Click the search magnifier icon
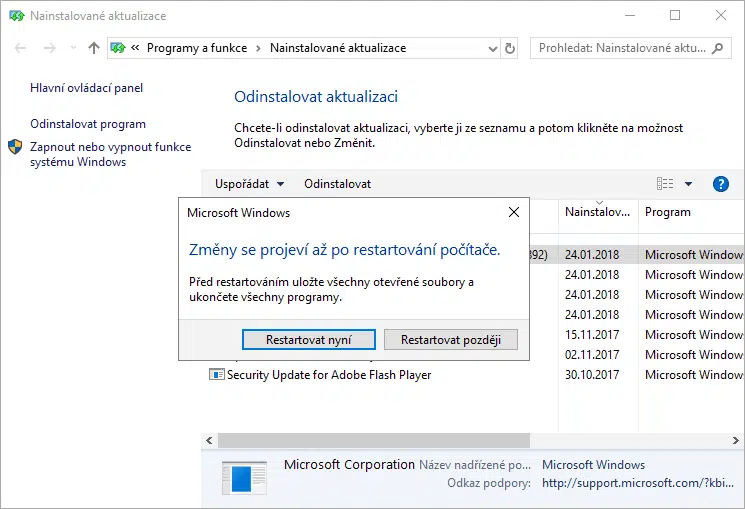This screenshot has width=745, height=509. click(x=718, y=48)
